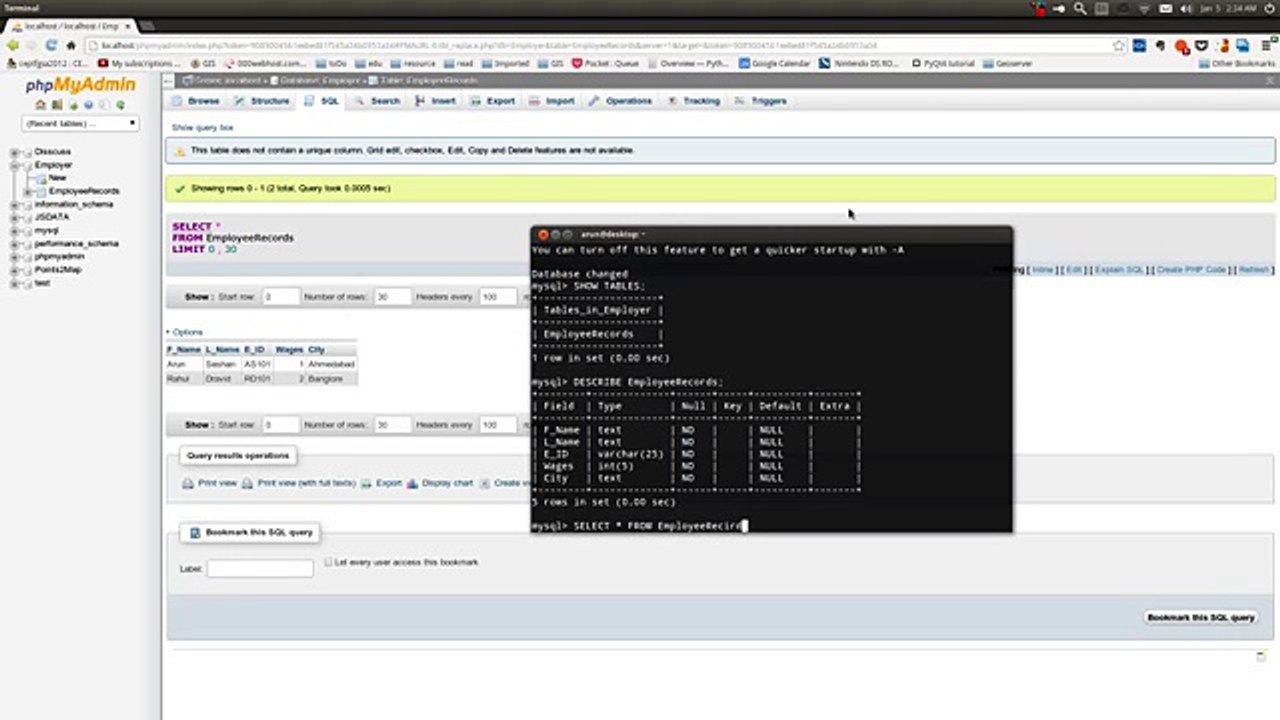Click the Print view printer icon

click(188, 483)
